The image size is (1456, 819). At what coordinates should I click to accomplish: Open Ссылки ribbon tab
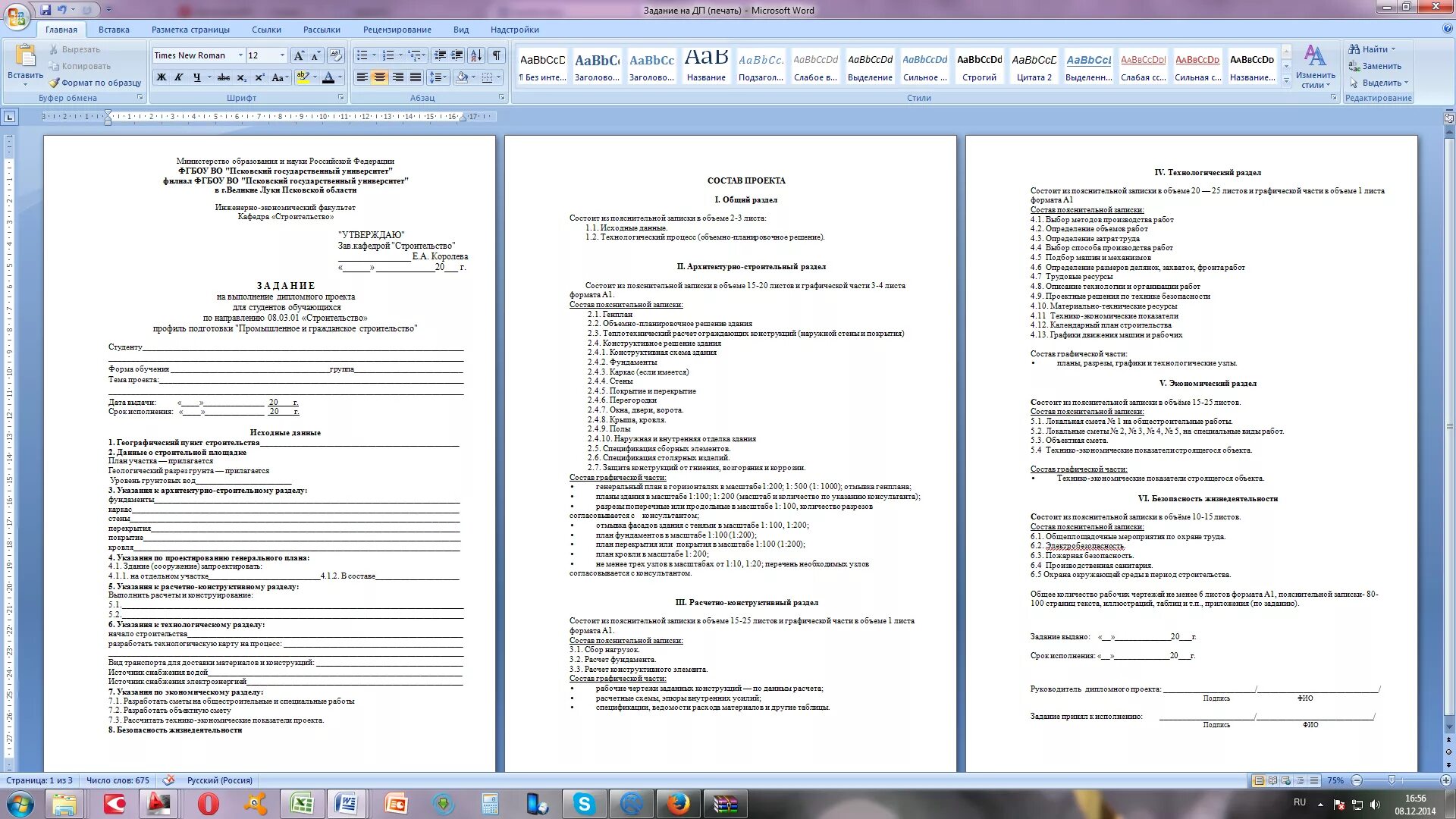[x=266, y=30]
